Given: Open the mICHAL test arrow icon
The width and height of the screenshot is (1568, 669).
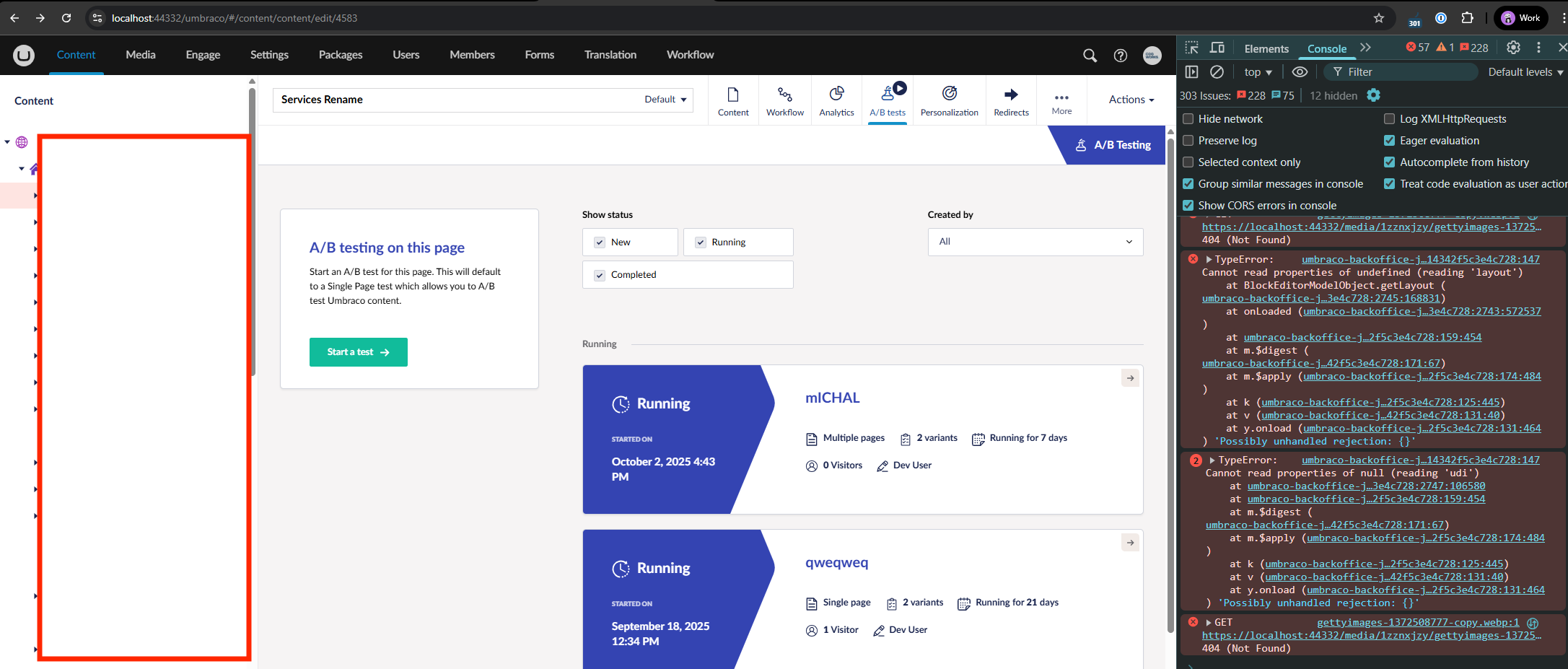Looking at the screenshot, I should (1130, 378).
